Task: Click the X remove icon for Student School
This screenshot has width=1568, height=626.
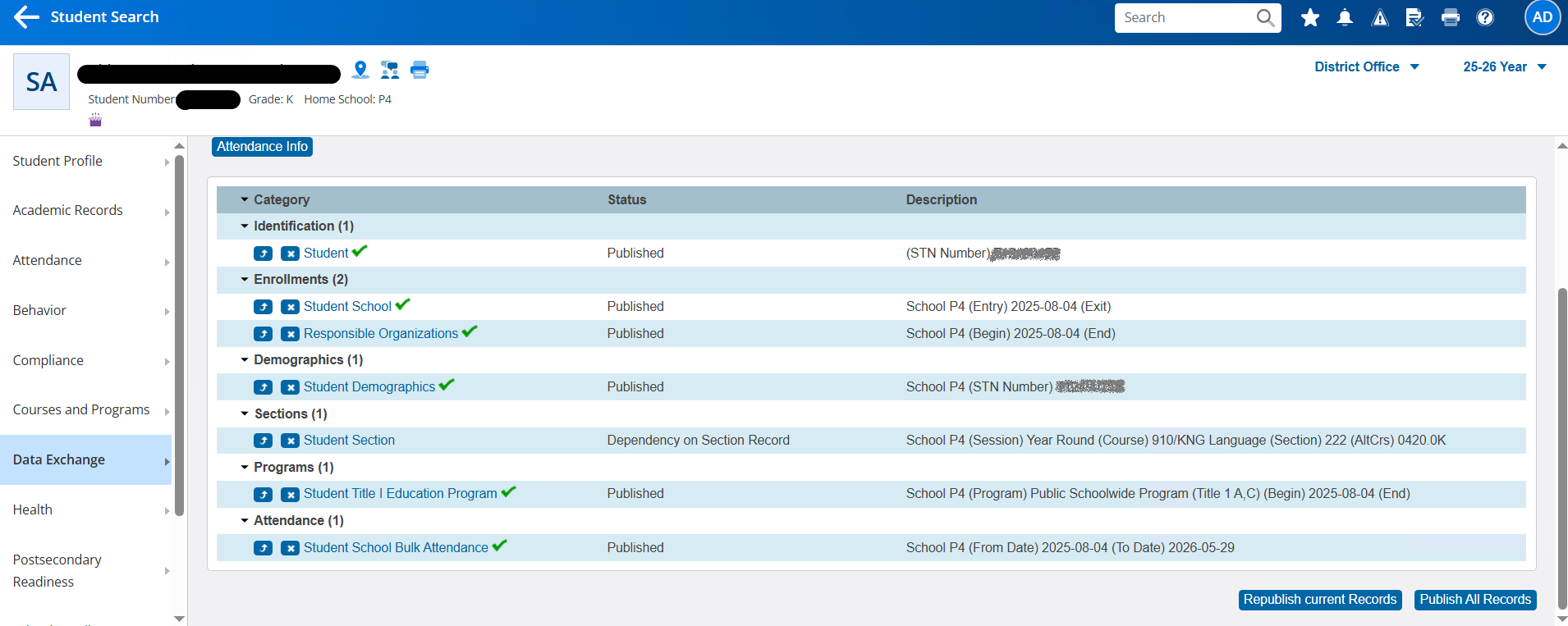Action: click(x=290, y=307)
